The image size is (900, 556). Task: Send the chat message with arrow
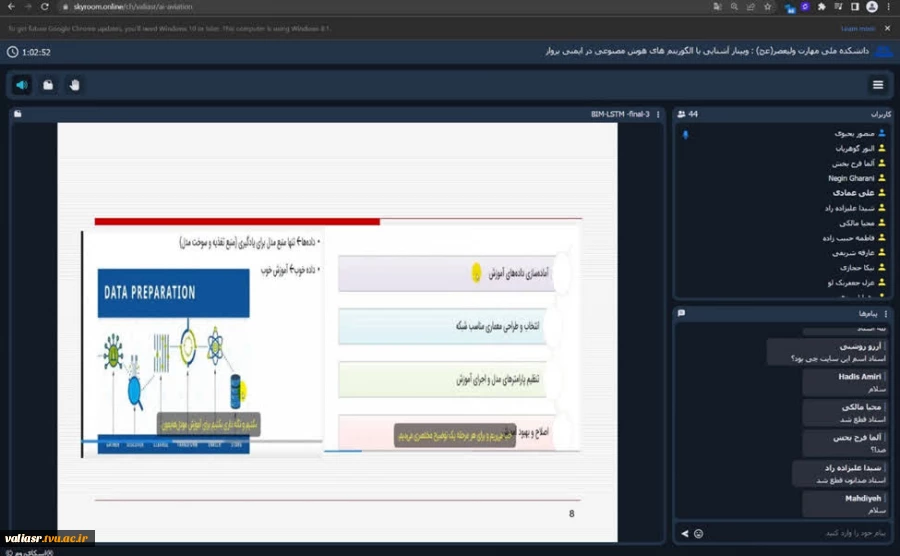click(685, 534)
